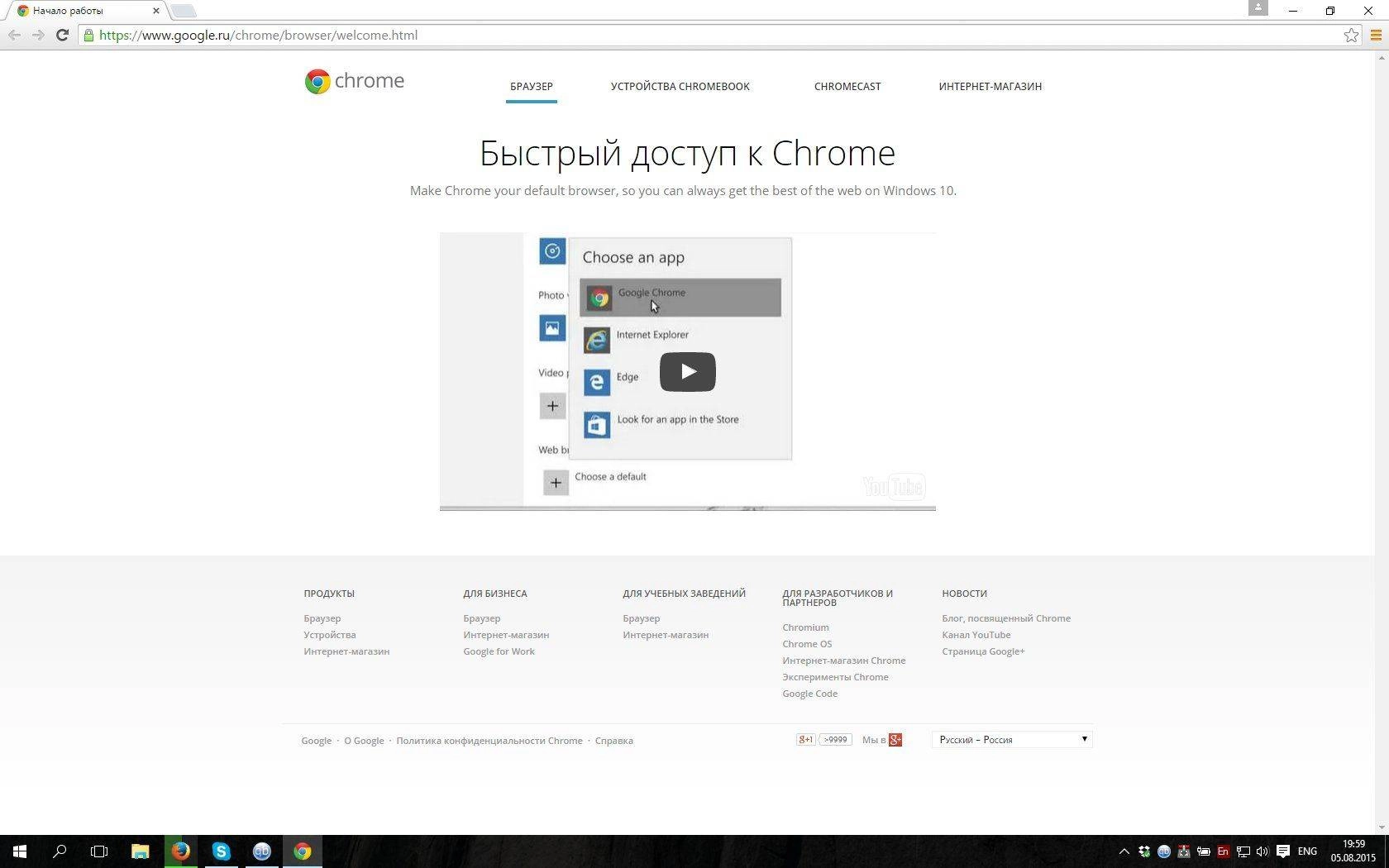
Task: Open Интернет-магазин under ДЛЯ УЧЕБНЫХ ЗАВЕДЕНИЙ
Action: (666, 635)
